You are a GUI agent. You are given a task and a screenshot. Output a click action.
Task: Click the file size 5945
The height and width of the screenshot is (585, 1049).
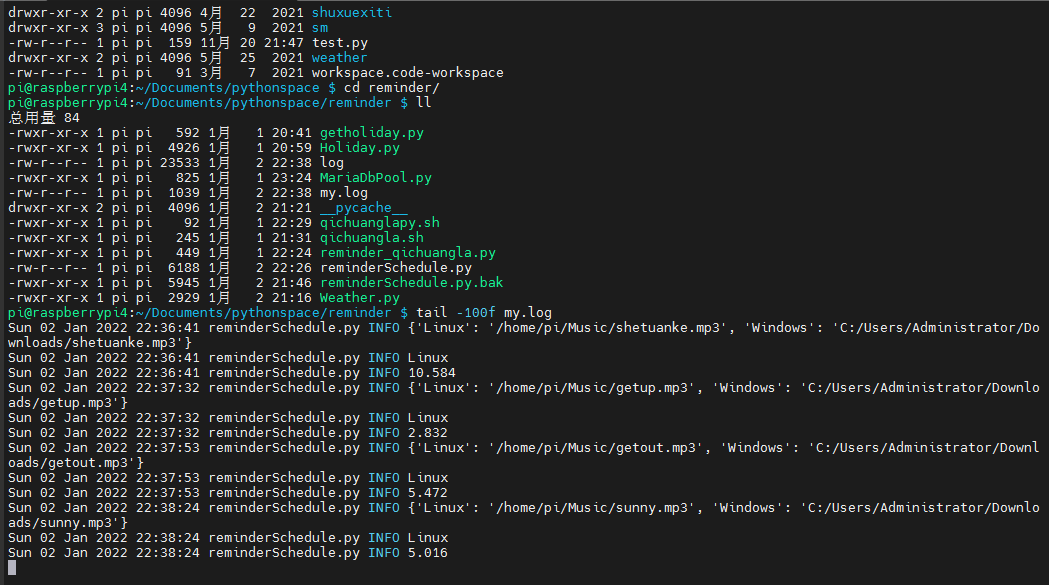(x=184, y=282)
